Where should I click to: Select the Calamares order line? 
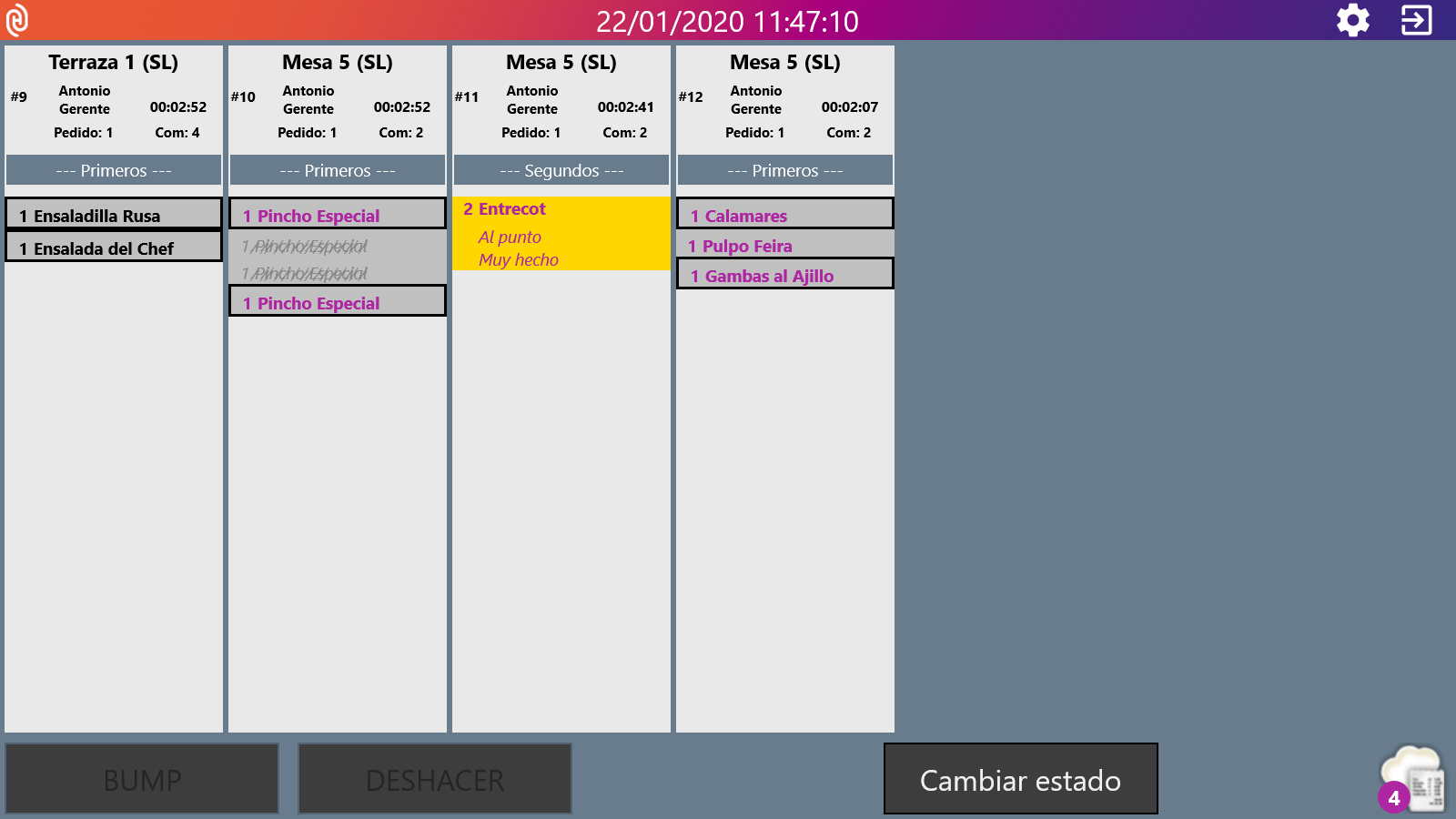pyautogui.click(x=784, y=215)
